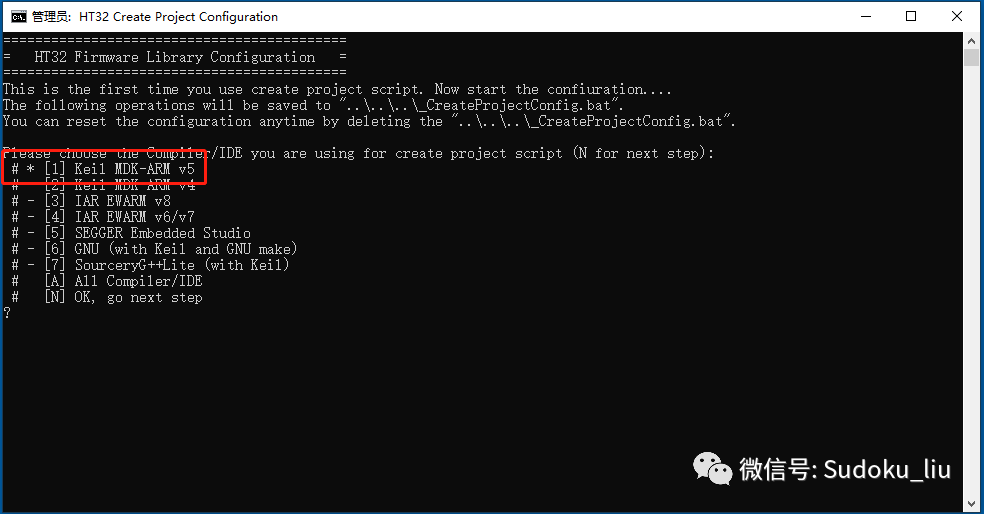984x514 pixels.
Task: Click the HT32 Firmware Library Configuration header
Action: (x=174, y=57)
